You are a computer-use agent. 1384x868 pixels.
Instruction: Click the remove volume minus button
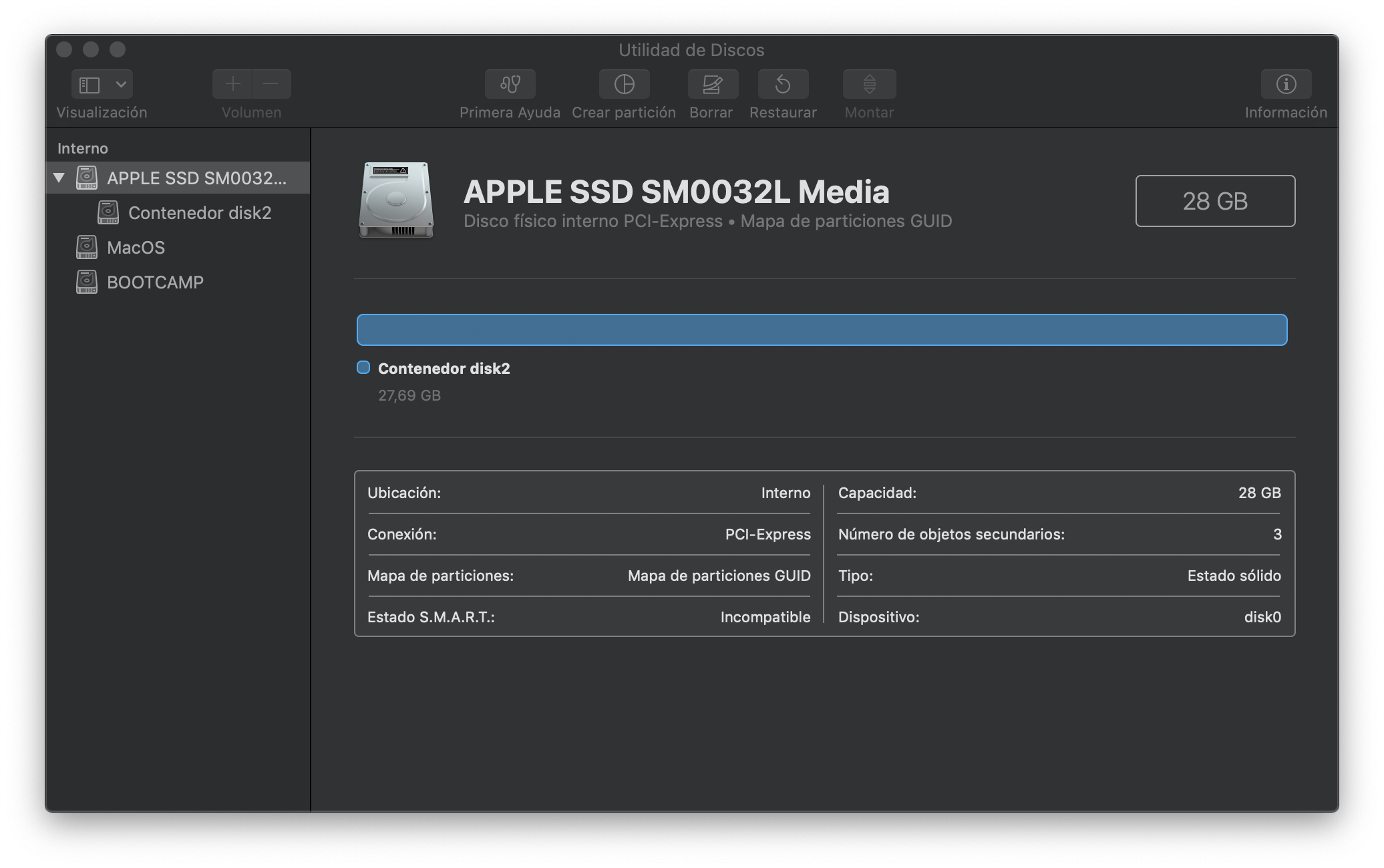click(271, 84)
